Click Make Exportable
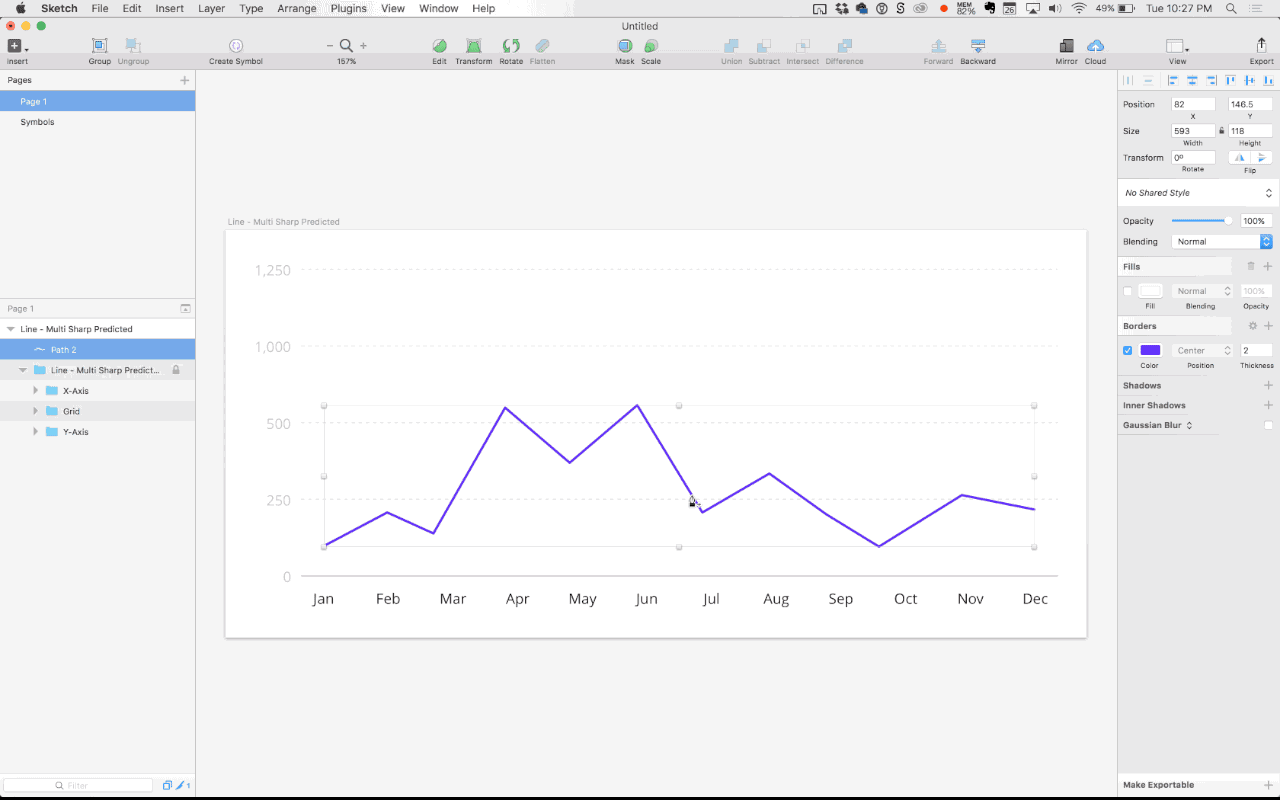Screen dimensions: 1280x800 [1158, 785]
